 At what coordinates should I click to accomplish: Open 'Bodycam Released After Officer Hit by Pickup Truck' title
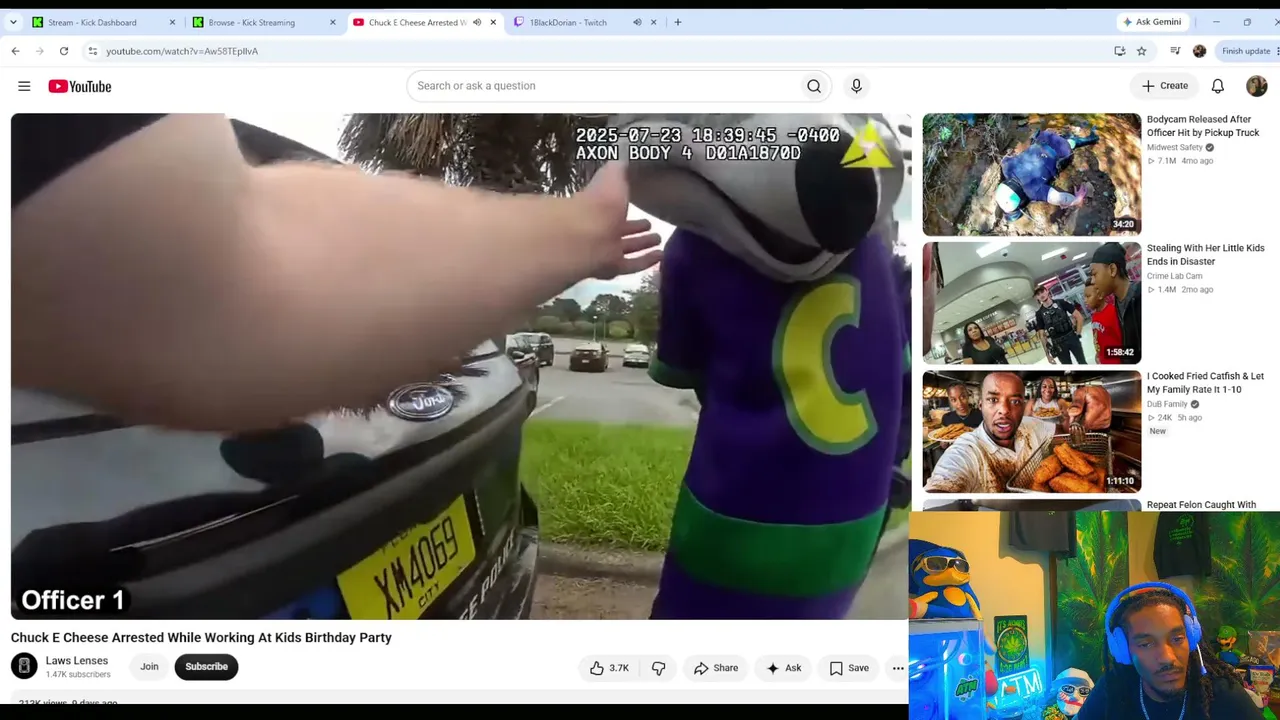(1203, 126)
